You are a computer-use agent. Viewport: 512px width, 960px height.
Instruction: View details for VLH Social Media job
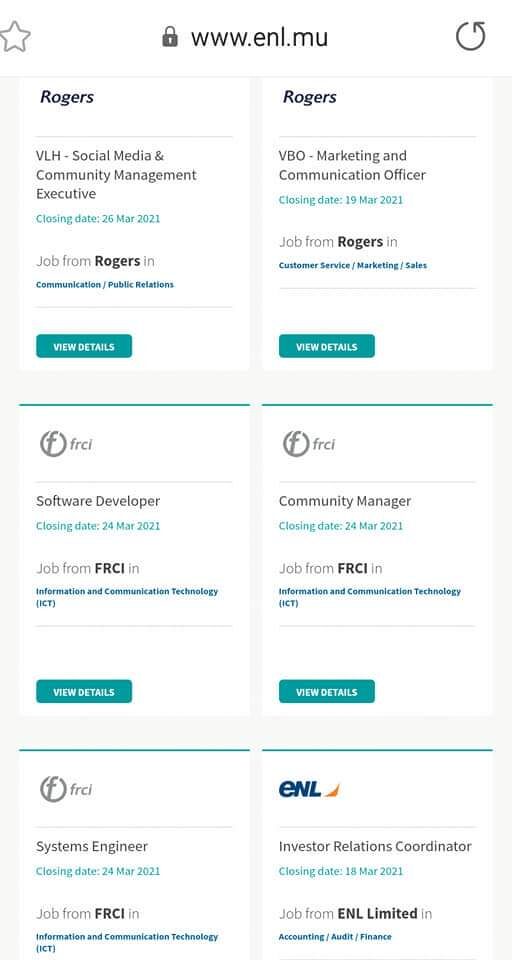(84, 346)
